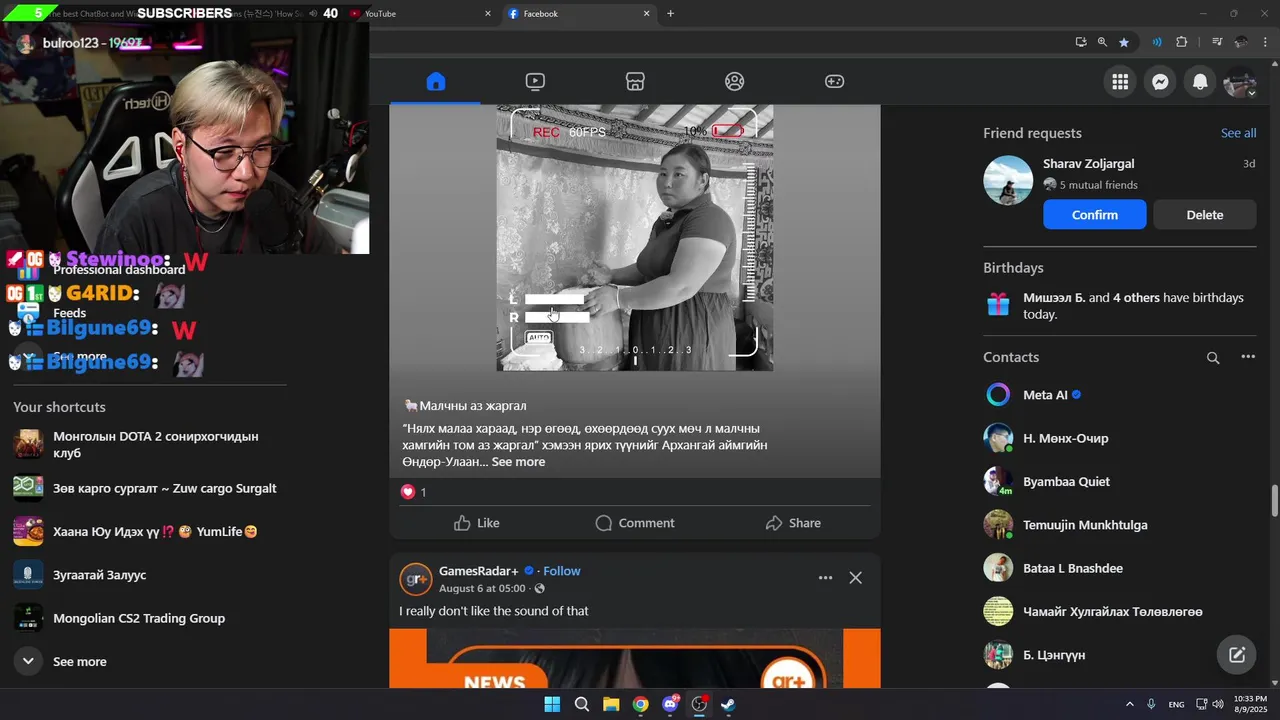Open the Marketplace icon in top navigation
1280x720 pixels.
point(635,82)
